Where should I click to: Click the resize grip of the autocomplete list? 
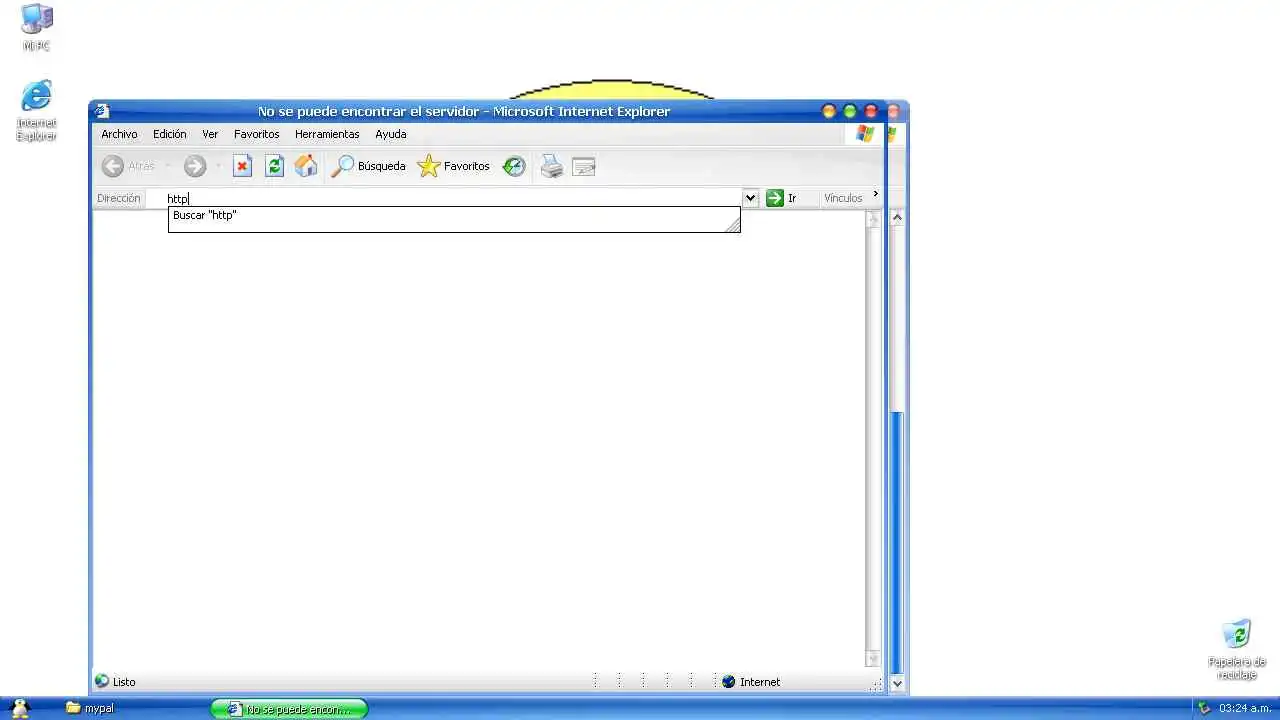coord(733,225)
